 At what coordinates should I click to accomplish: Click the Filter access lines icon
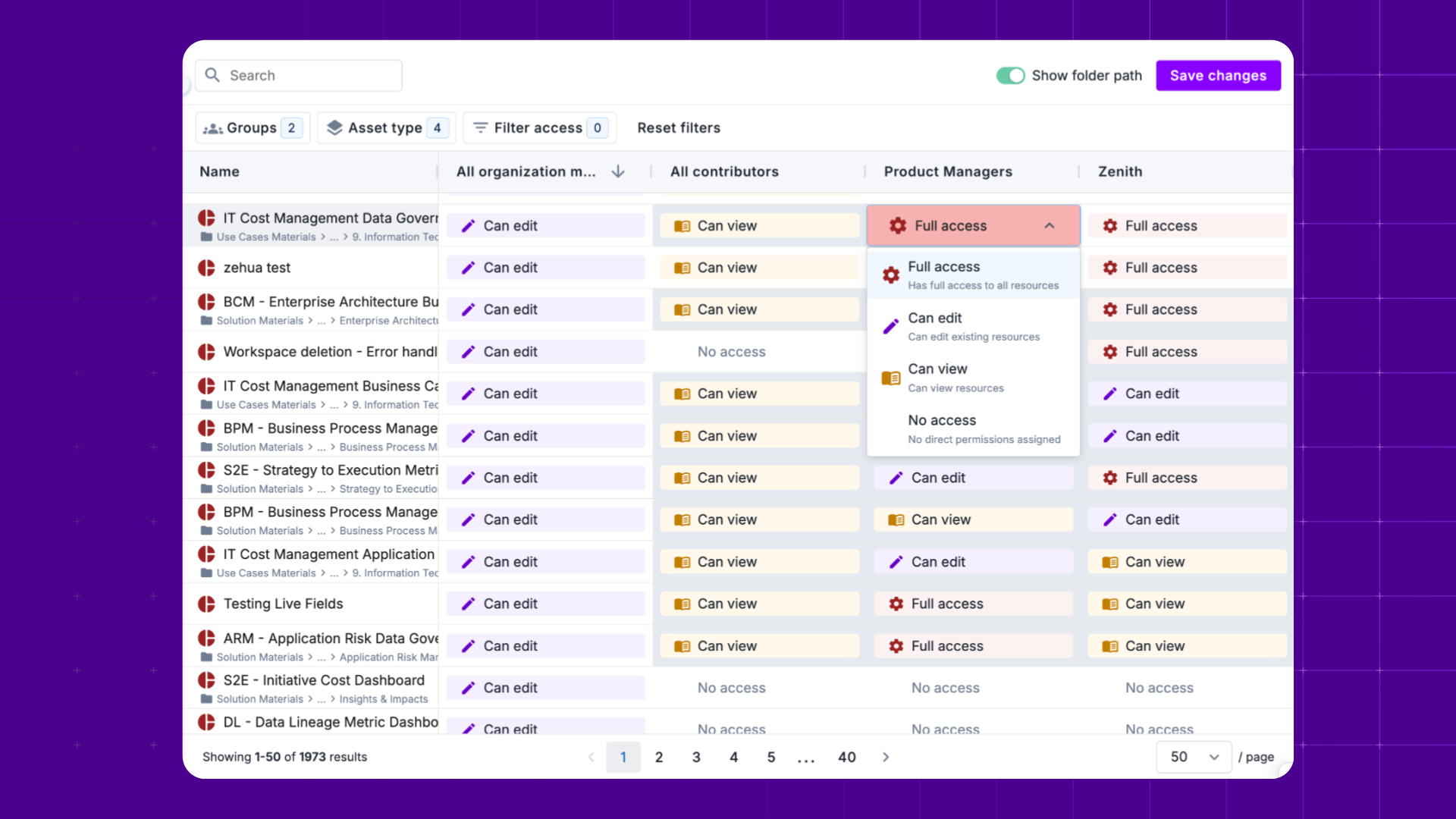(480, 127)
